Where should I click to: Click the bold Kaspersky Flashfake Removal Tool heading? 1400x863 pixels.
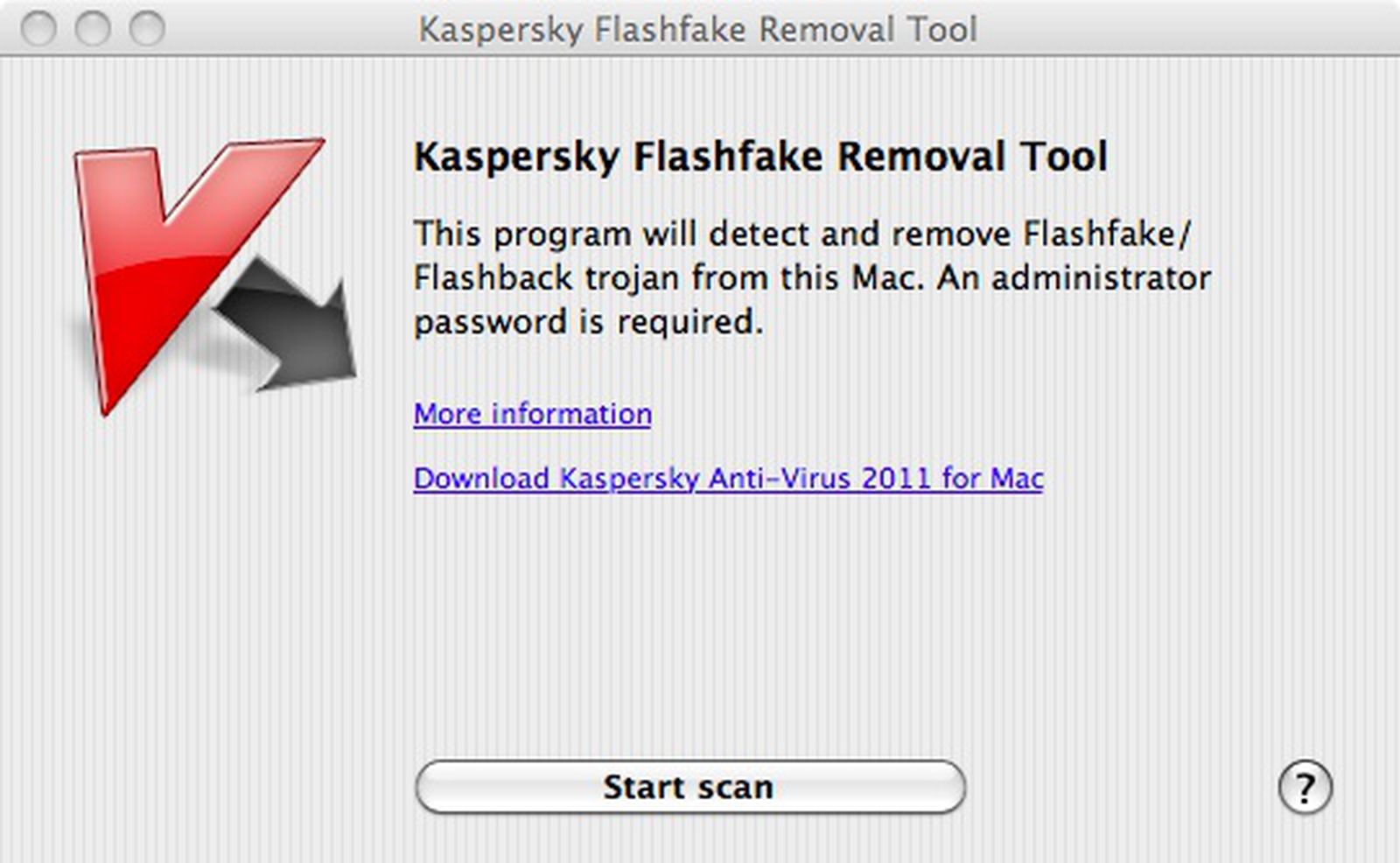pos(760,158)
